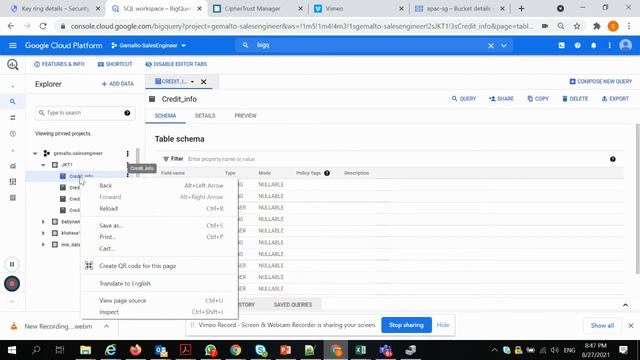Close the CREDIT_I... editor tab
The width and height of the screenshot is (640, 360).
(x=204, y=82)
